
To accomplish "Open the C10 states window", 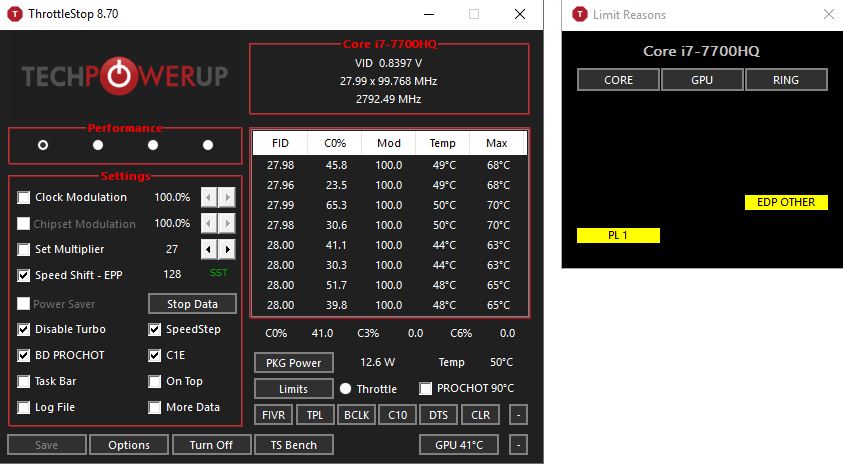I will 398,415.
